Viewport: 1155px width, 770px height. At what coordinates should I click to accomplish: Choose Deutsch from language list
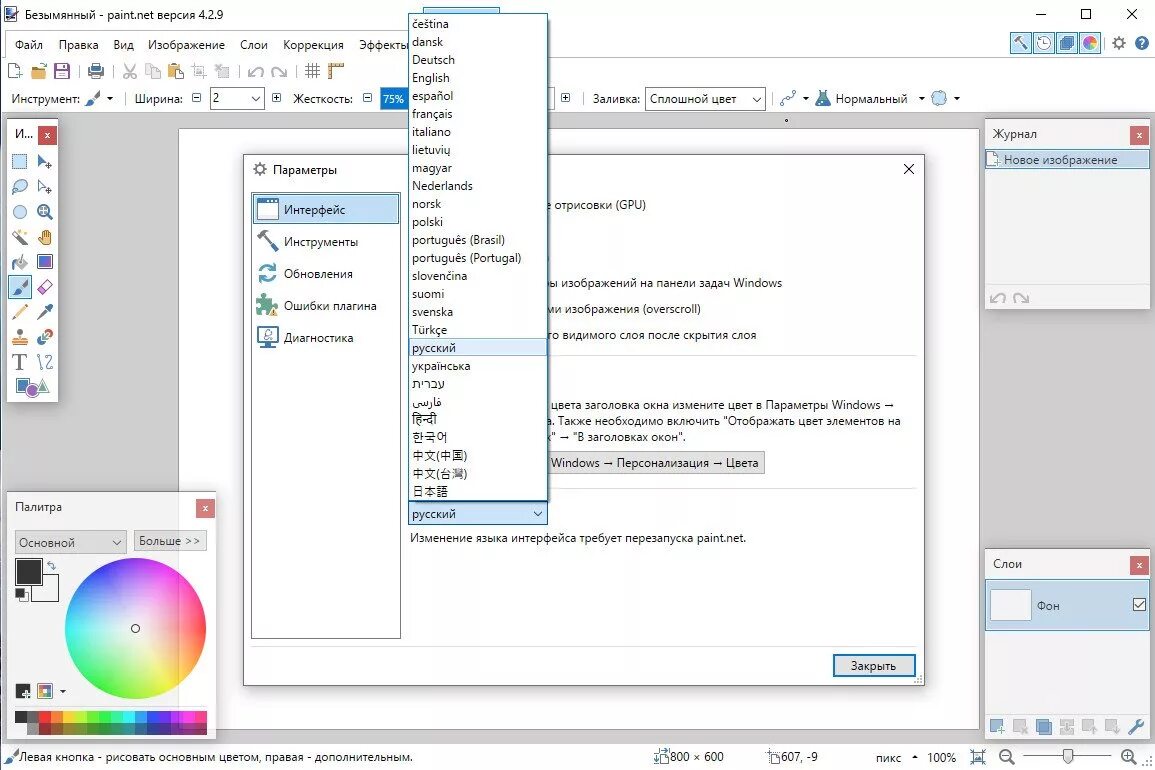click(477, 60)
